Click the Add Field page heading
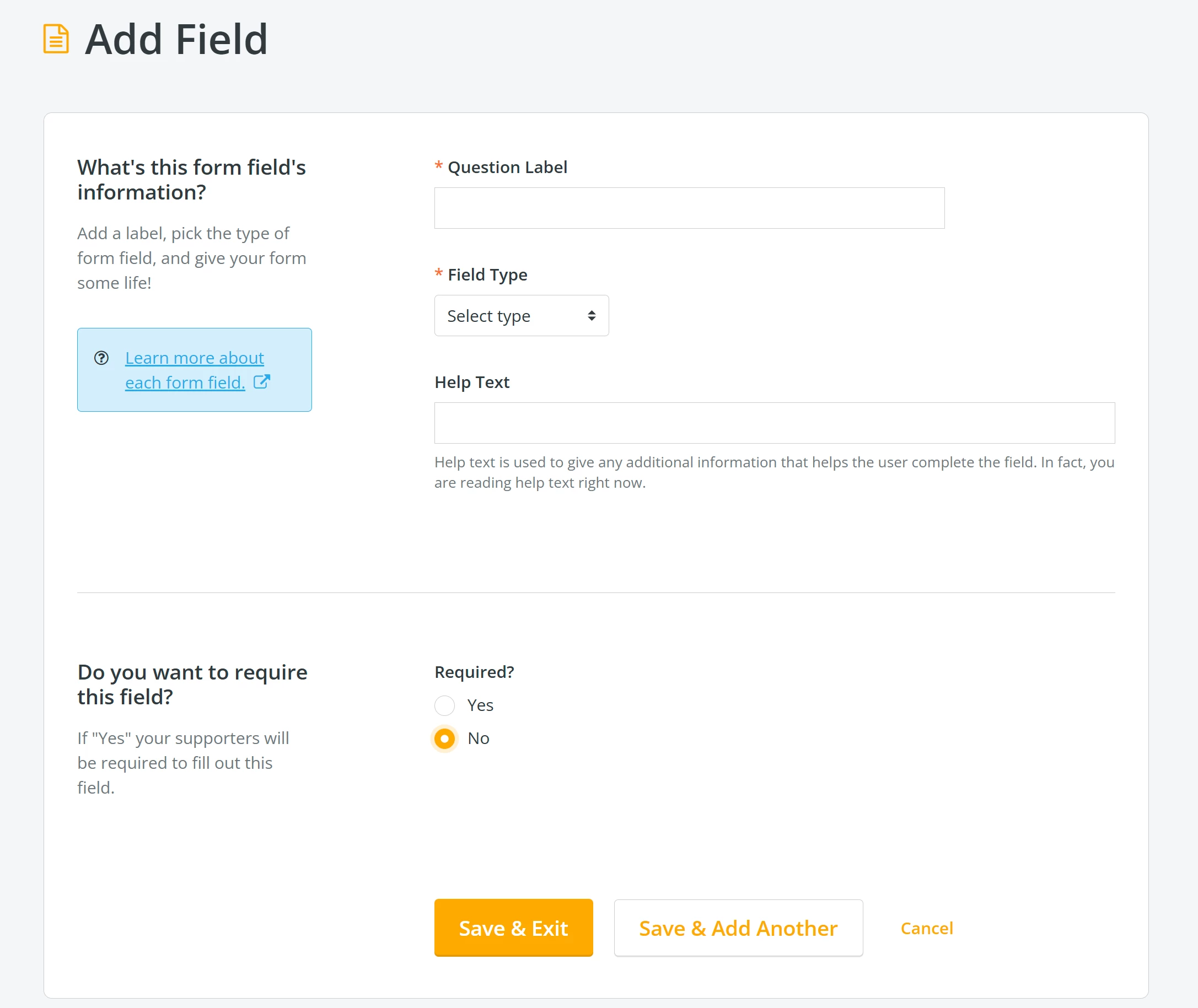Screen dimensions: 1198x1008 click(176, 40)
